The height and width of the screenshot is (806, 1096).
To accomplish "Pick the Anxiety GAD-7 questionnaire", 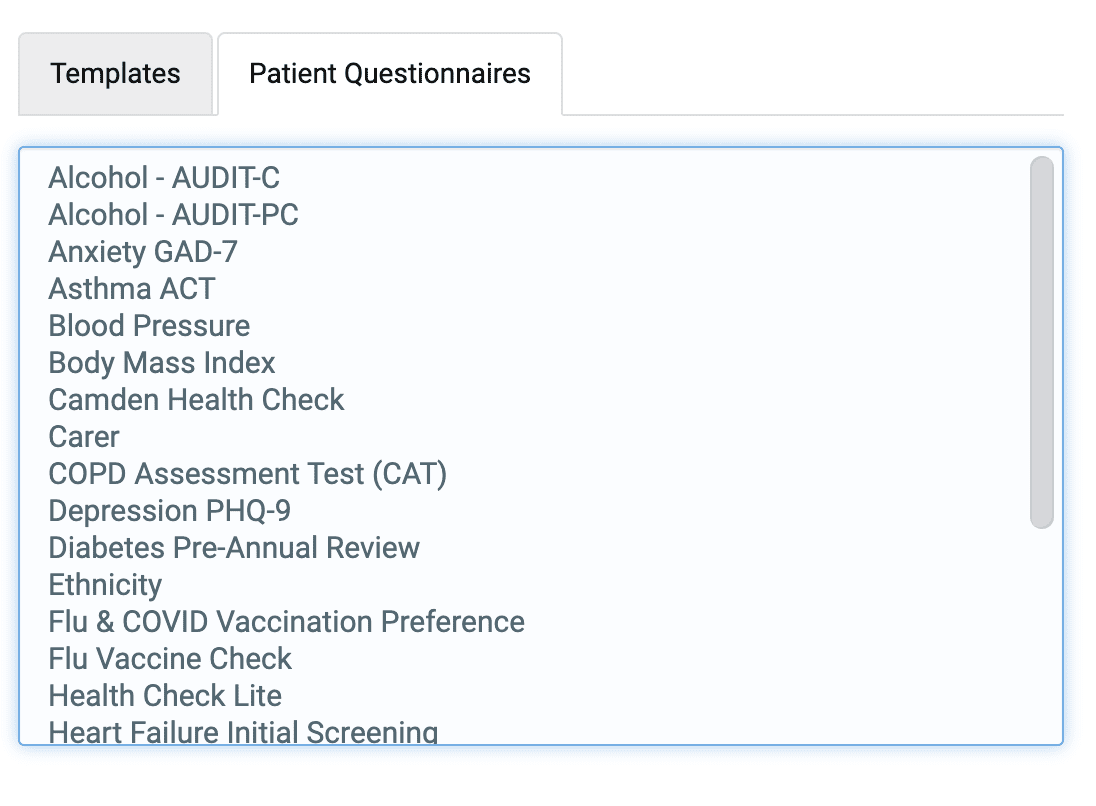I will pyautogui.click(x=143, y=252).
